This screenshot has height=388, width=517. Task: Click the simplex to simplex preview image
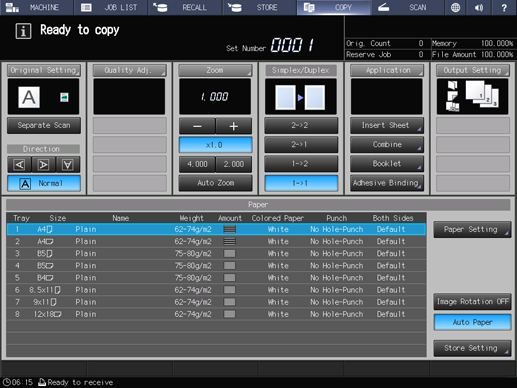pos(301,97)
